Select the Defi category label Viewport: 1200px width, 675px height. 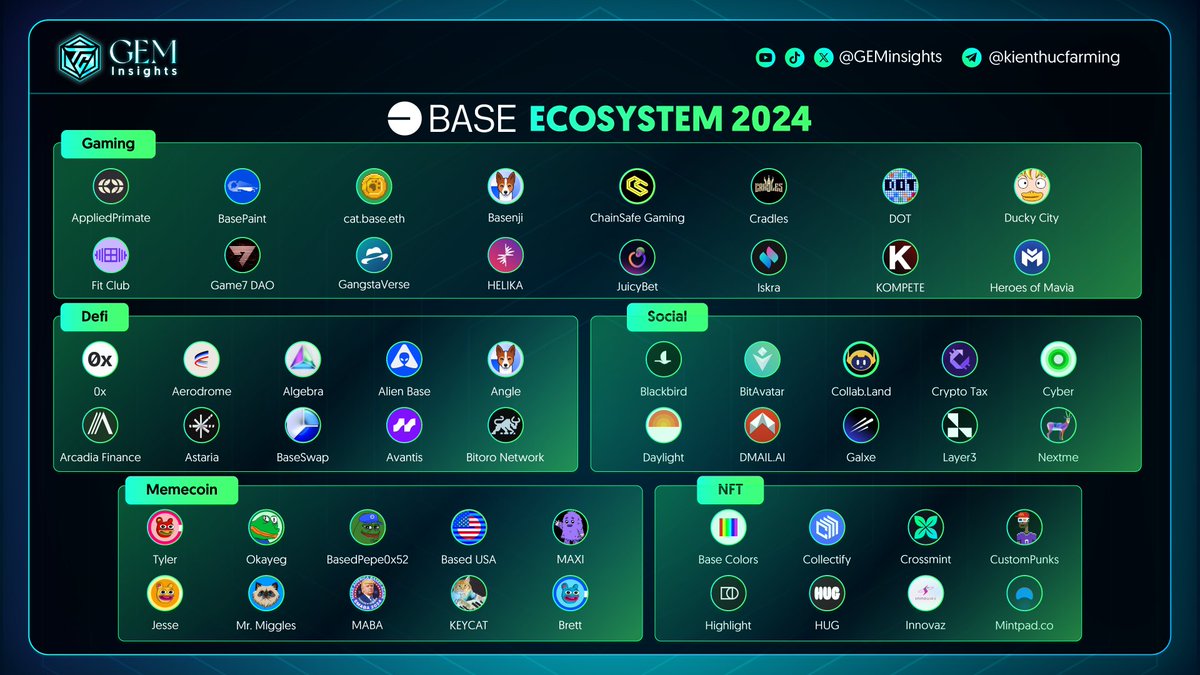coord(95,317)
